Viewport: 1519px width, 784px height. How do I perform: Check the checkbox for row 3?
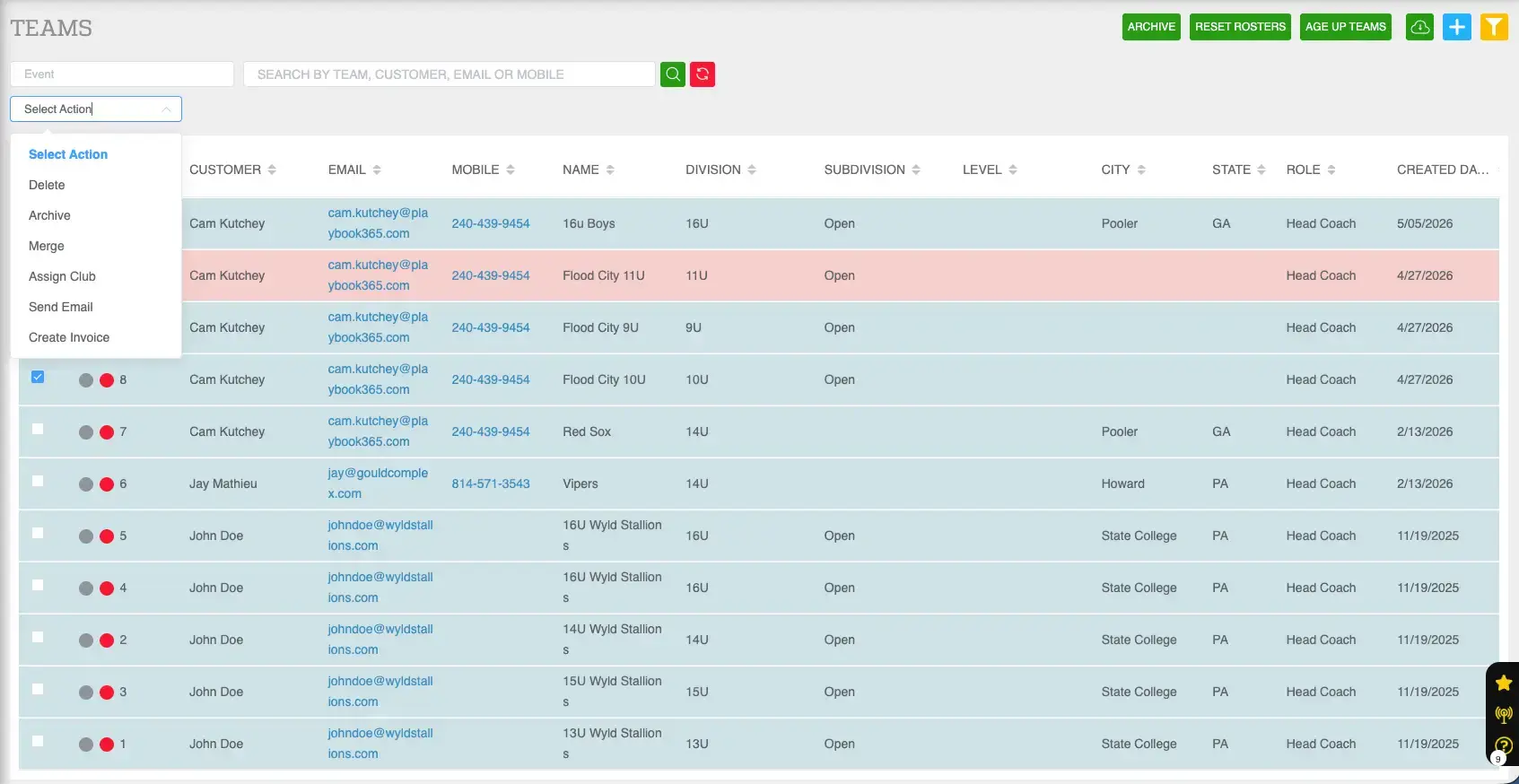(x=38, y=689)
